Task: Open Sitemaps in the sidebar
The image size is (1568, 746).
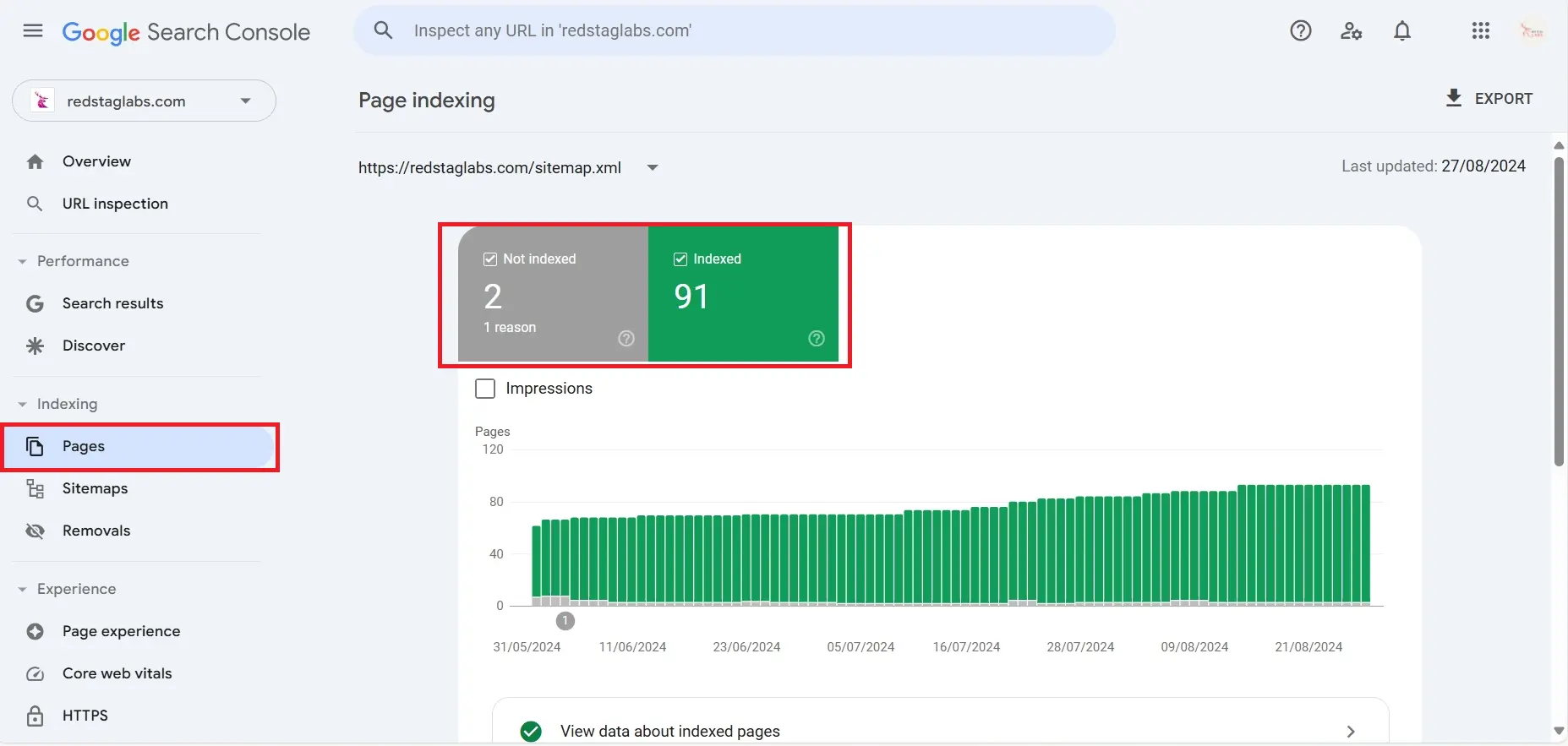Action: (95, 488)
